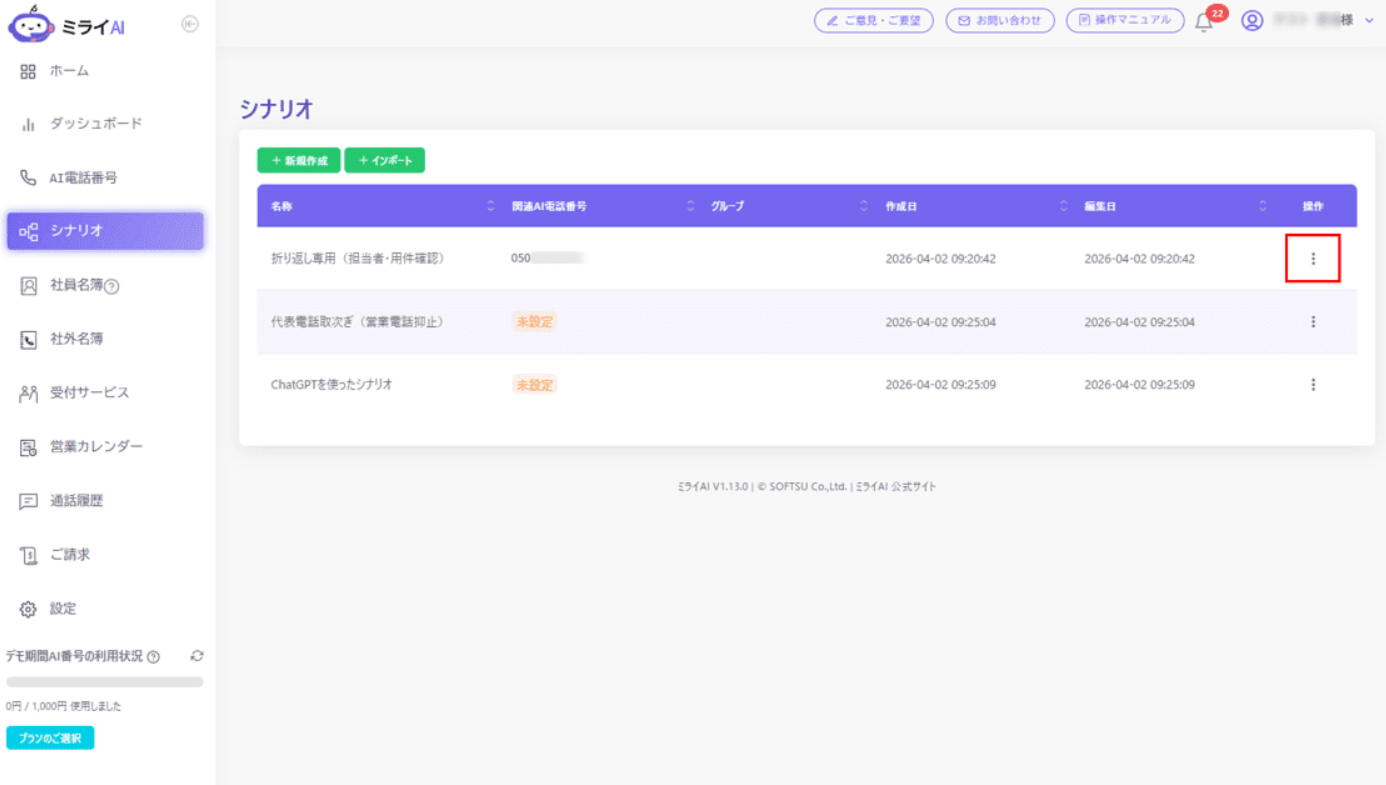Collapse the sidebar with the arrow icon
1386x785 pixels.
coord(190,24)
